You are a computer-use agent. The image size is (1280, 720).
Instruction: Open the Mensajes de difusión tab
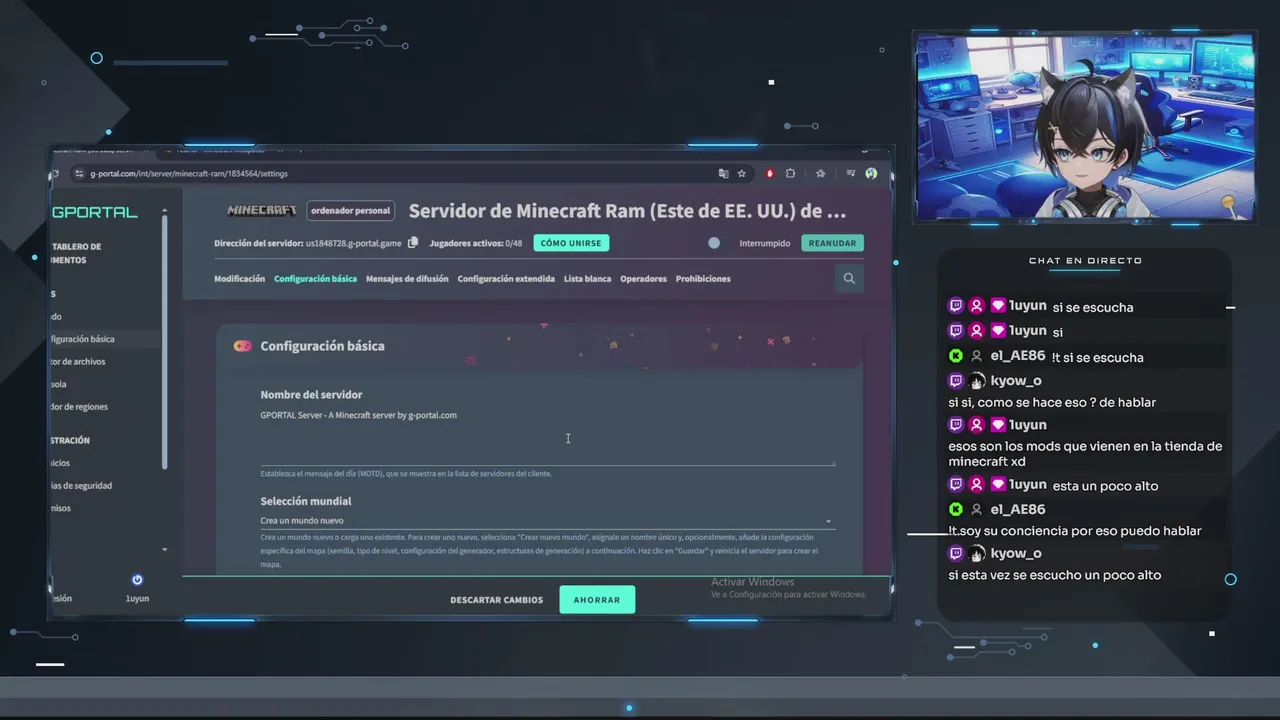[407, 279]
